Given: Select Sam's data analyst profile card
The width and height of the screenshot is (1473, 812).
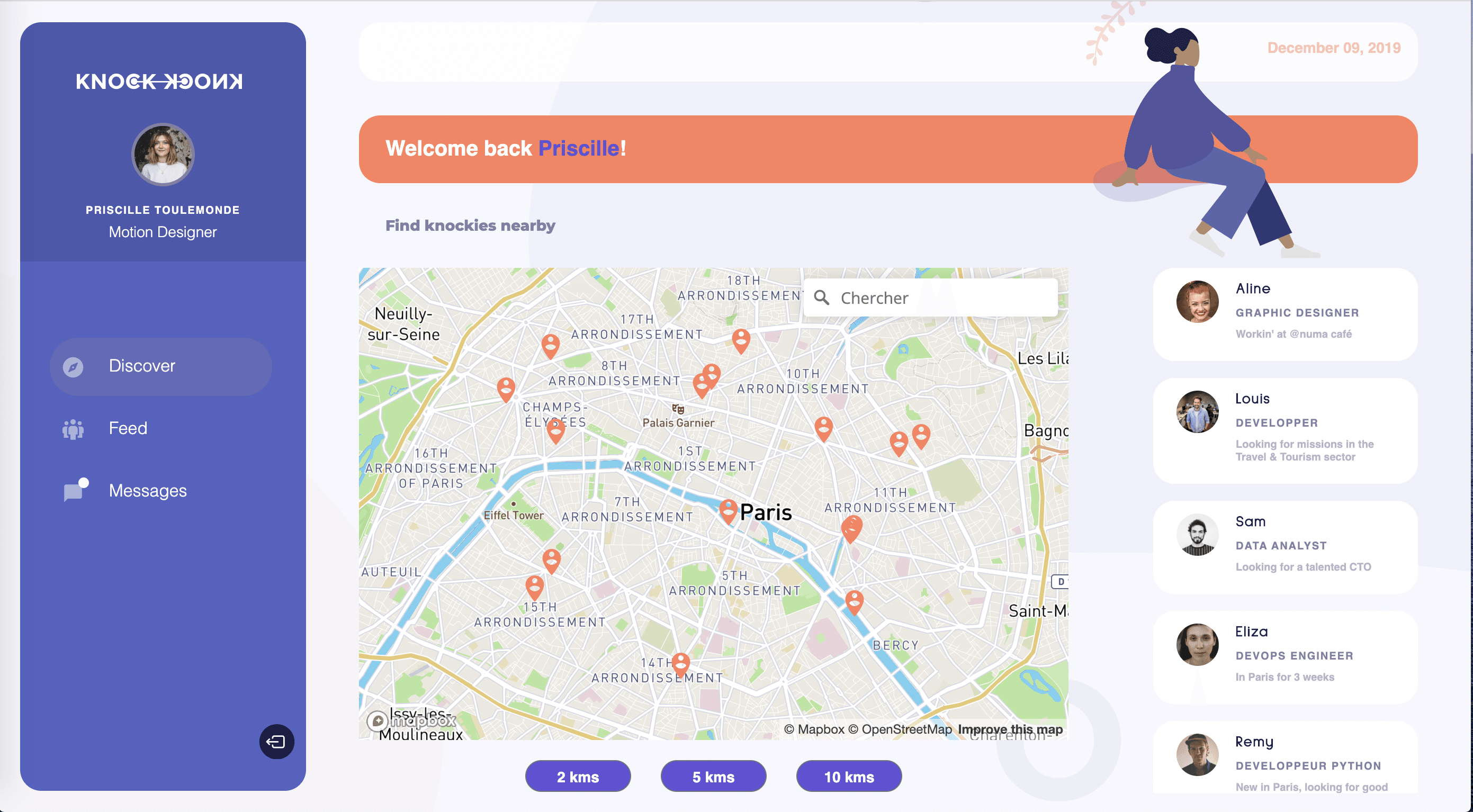Looking at the screenshot, I should click(1285, 547).
